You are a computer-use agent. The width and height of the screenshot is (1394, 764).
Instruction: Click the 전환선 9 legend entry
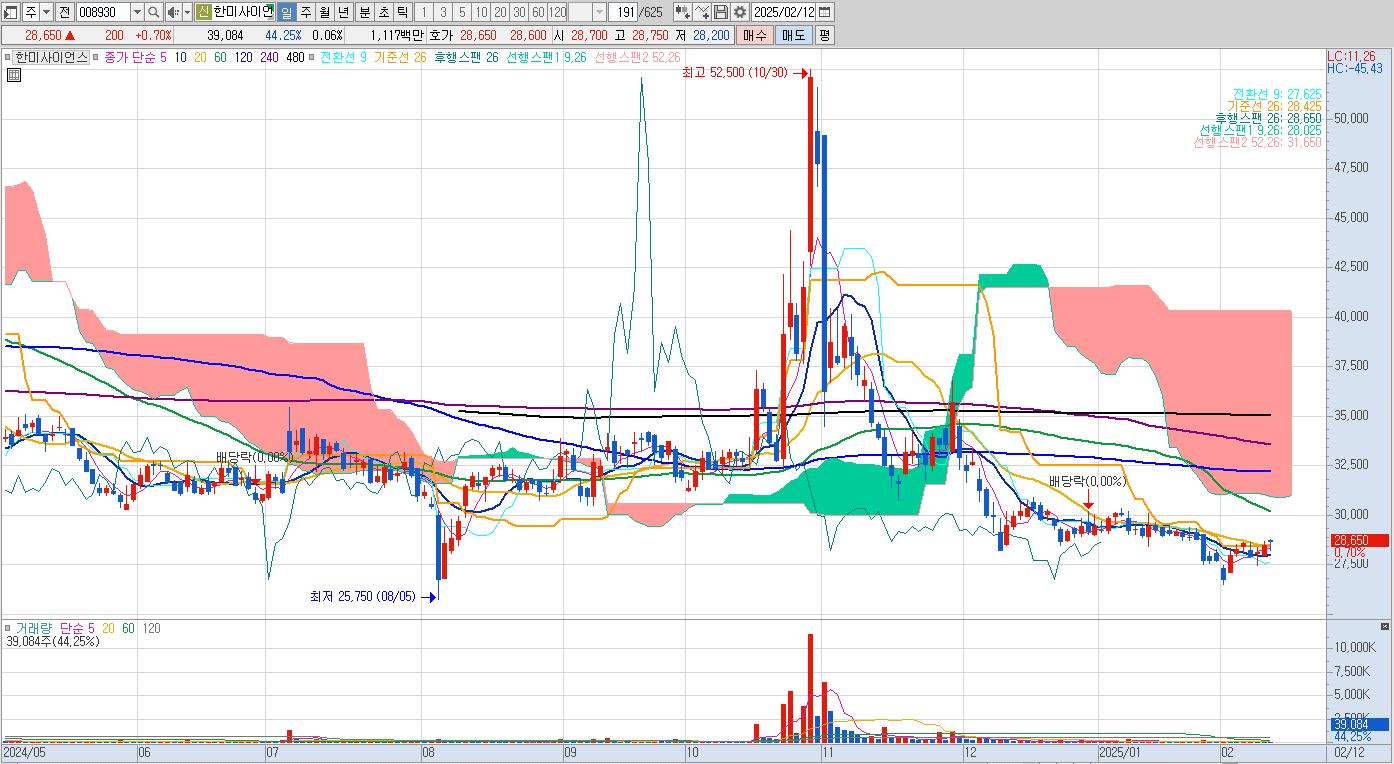[x=343, y=57]
